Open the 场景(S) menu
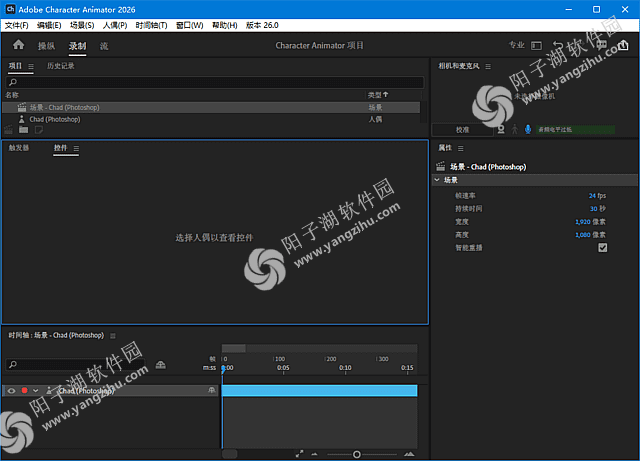The width and height of the screenshot is (640, 461). click(x=82, y=25)
